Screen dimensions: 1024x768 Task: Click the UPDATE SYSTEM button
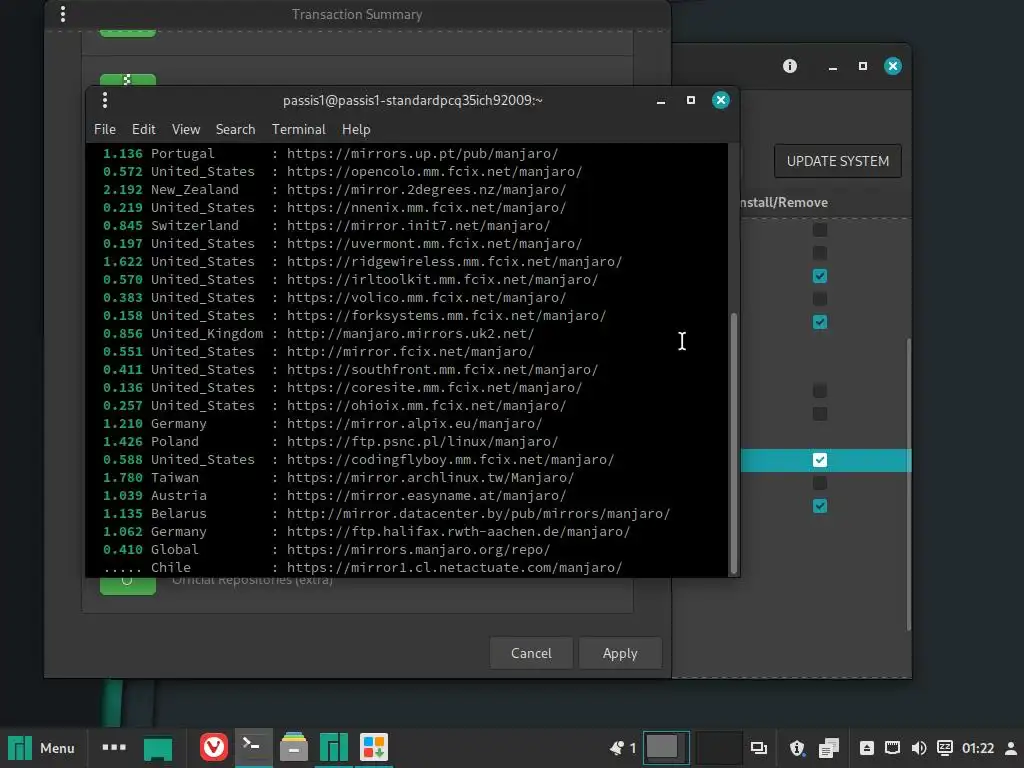pos(837,161)
